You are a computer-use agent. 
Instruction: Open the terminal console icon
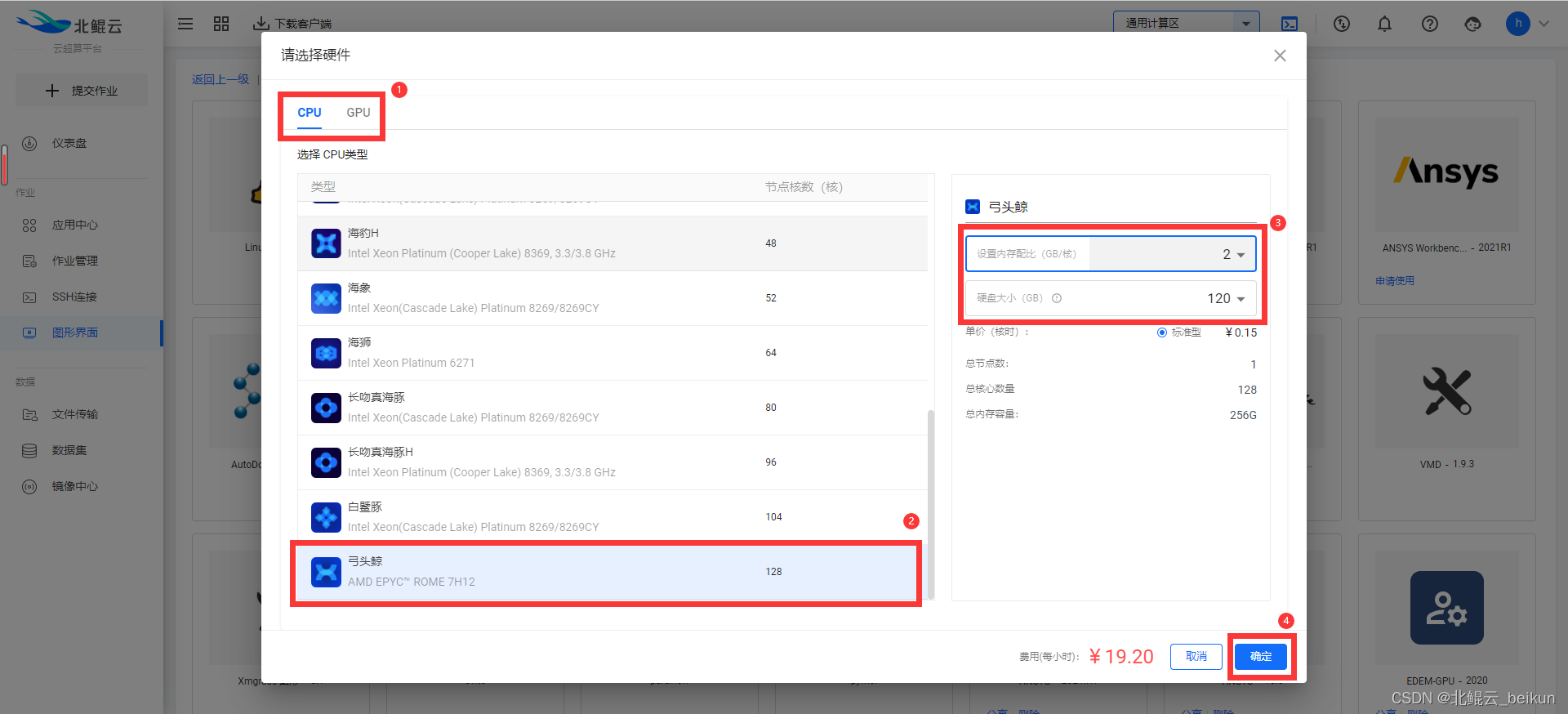(1290, 24)
